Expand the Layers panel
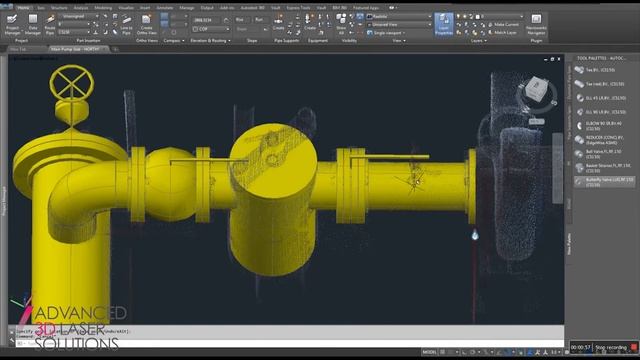 [x=478, y=41]
